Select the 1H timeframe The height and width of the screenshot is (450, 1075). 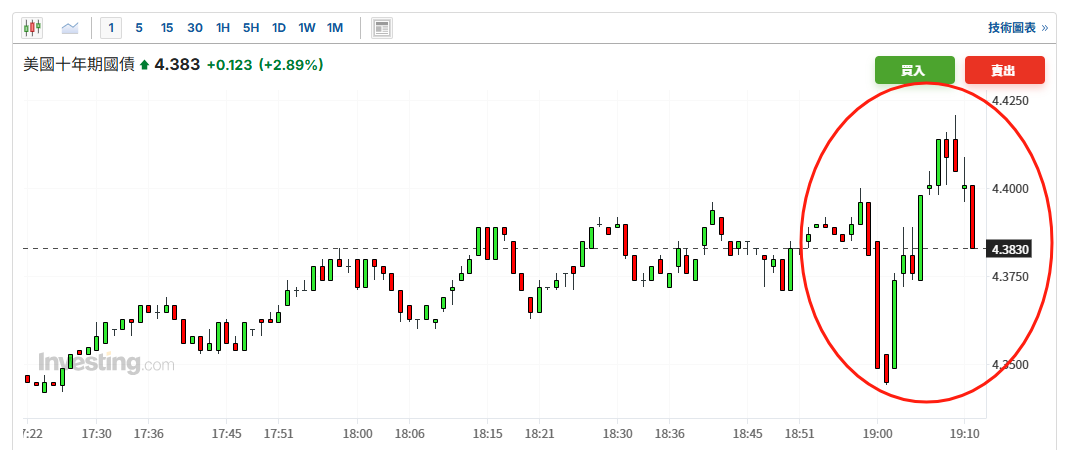[x=223, y=28]
